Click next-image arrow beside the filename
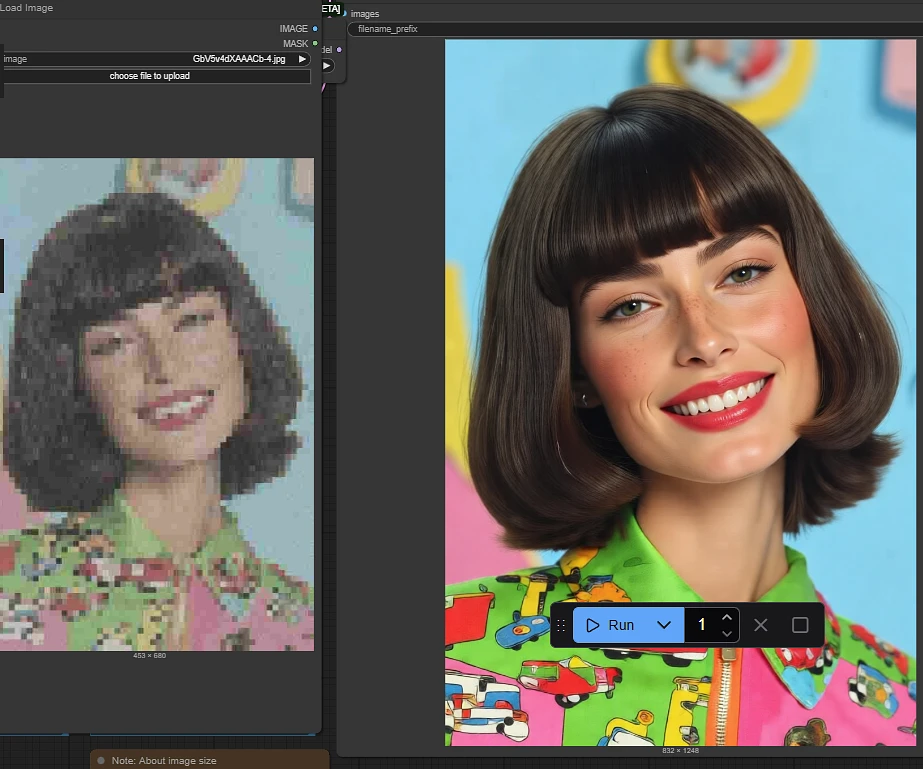Viewport: 923px width, 769px height. tap(303, 59)
